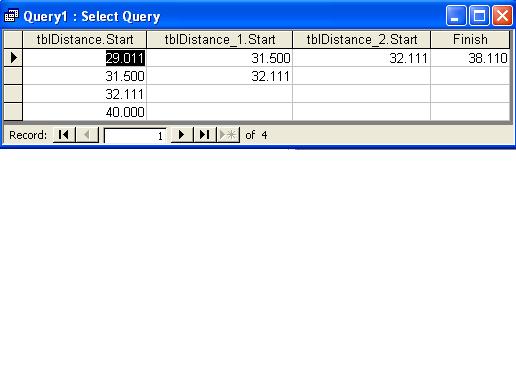The height and width of the screenshot is (384, 516).
Task: Go to first record navigation button
Action: (x=64, y=135)
